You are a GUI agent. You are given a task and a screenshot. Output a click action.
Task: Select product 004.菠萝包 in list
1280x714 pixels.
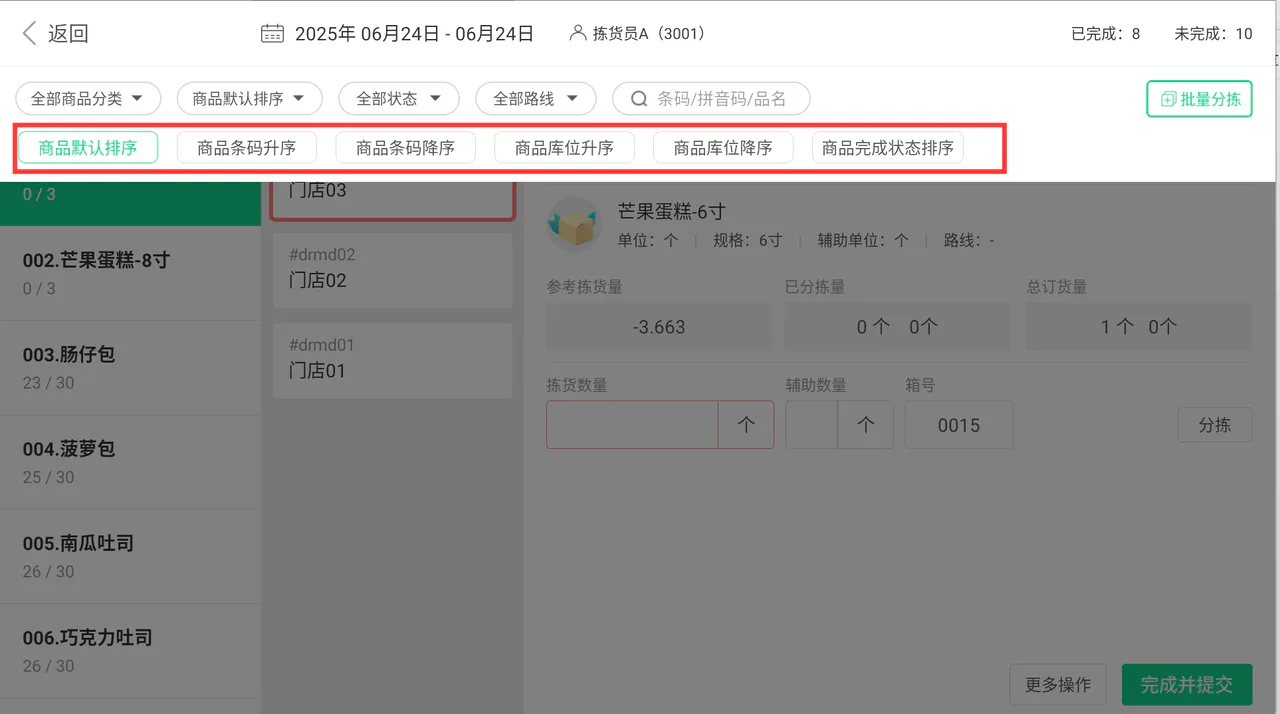tap(130, 462)
